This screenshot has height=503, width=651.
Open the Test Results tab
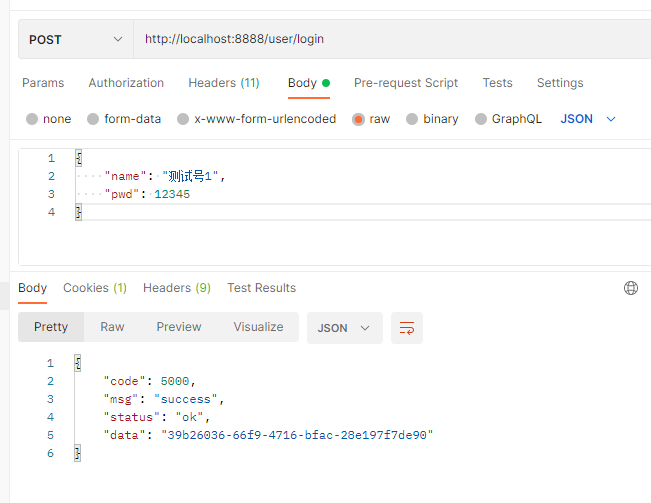click(x=262, y=288)
